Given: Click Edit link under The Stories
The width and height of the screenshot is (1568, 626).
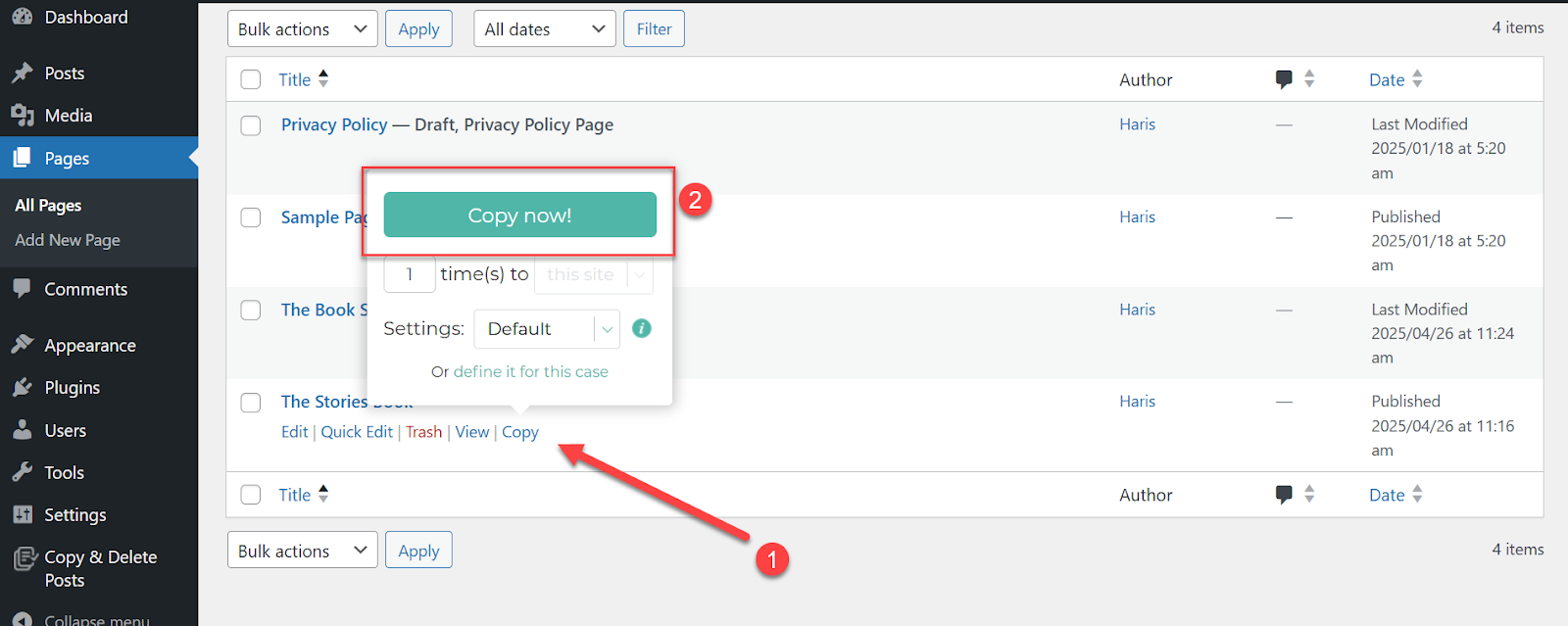Looking at the screenshot, I should [294, 432].
